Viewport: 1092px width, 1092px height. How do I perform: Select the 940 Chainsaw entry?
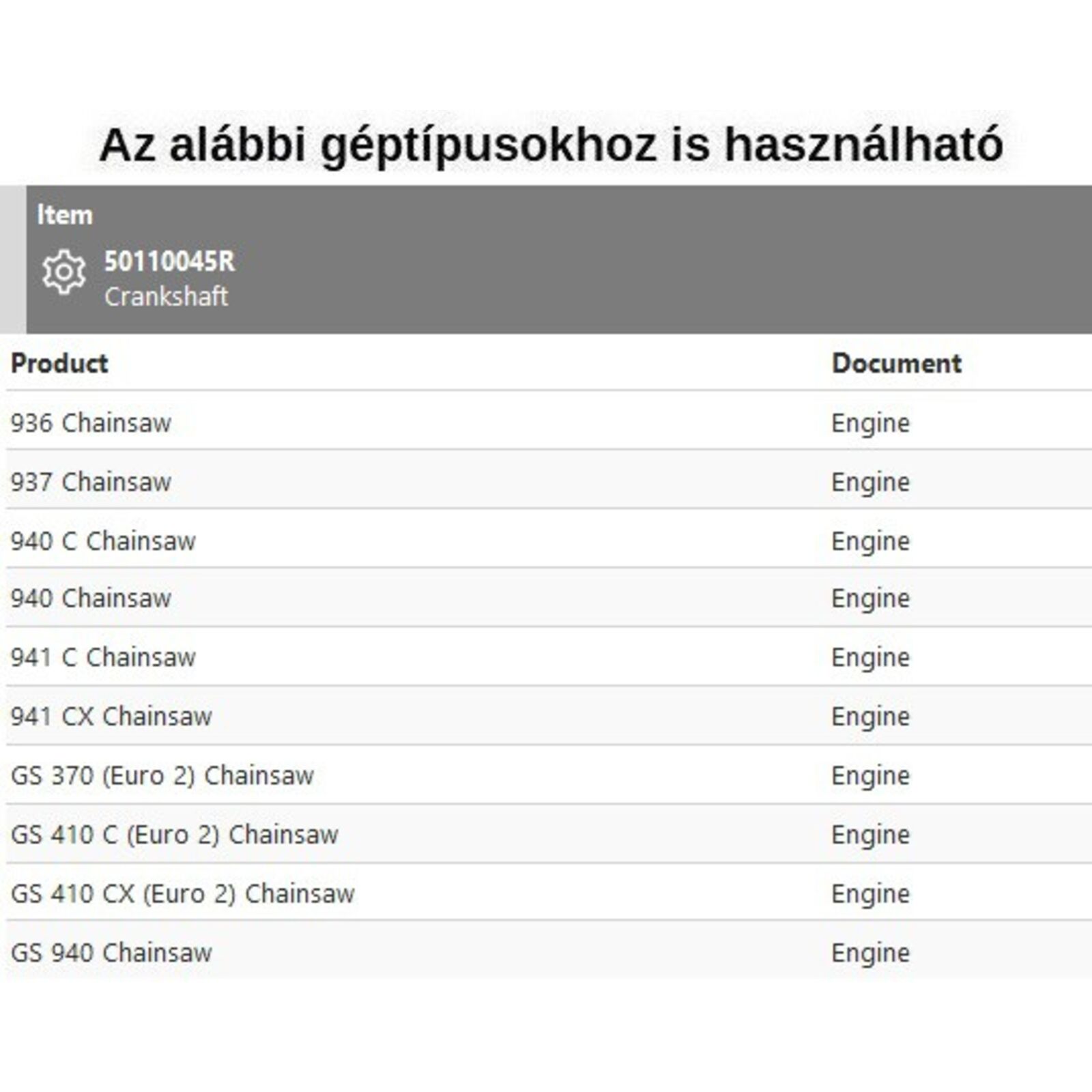click(x=91, y=599)
